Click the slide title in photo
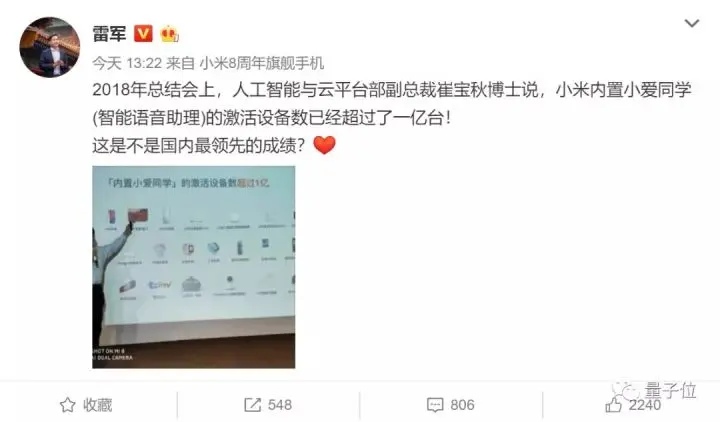 pyautogui.click(x=188, y=183)
